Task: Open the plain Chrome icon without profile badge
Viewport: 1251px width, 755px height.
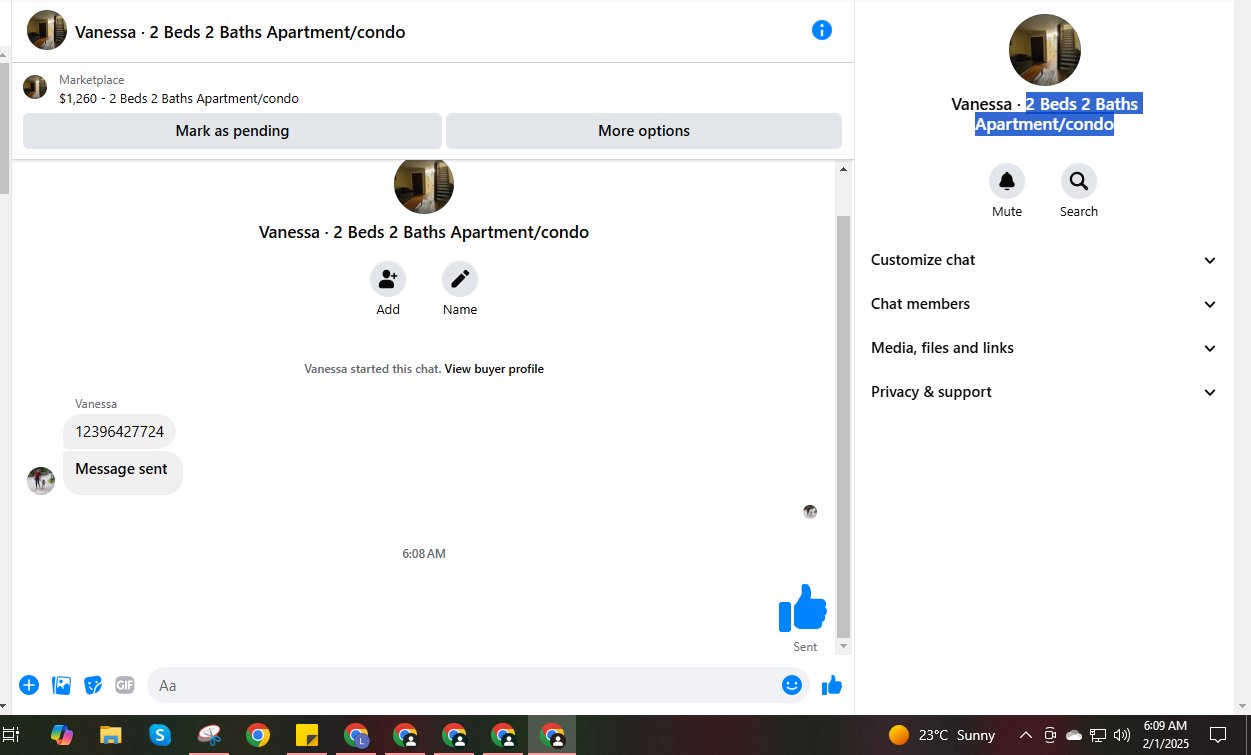Action: [x=258, y=735]
